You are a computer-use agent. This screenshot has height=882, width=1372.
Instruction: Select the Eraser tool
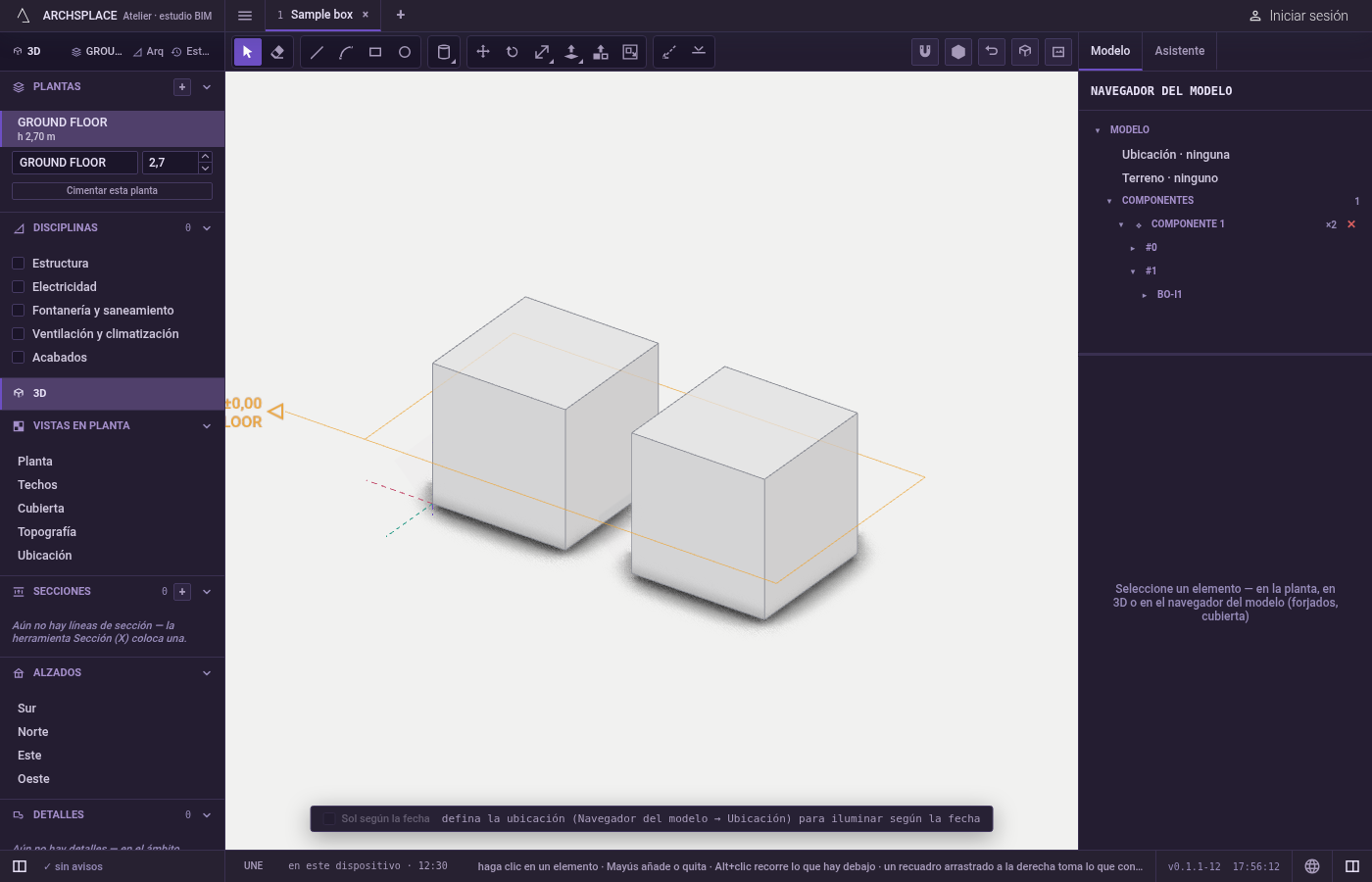pyautogui.click(x=277, y=52)
